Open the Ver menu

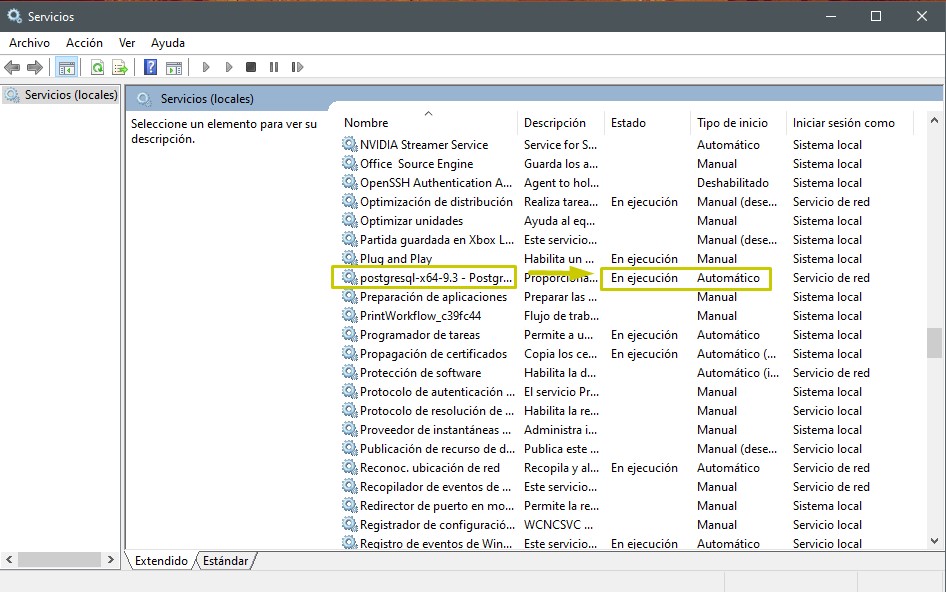tap(126, 43)
